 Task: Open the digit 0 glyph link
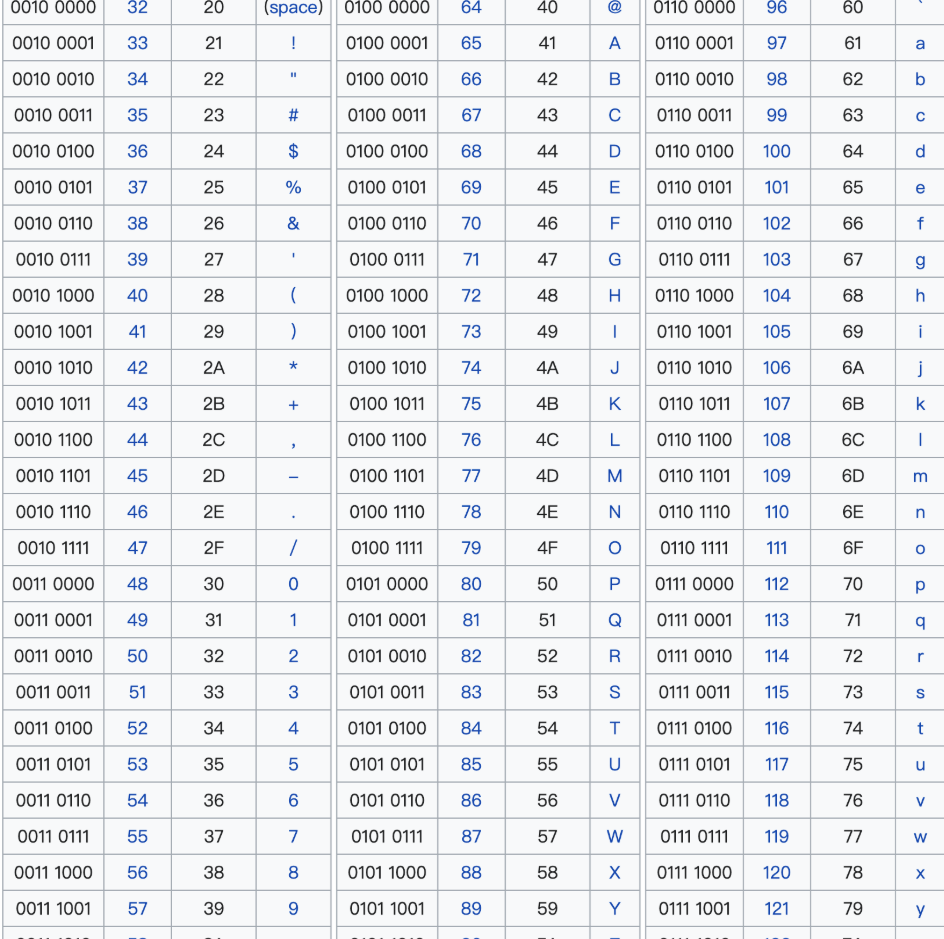click(293, 584)
